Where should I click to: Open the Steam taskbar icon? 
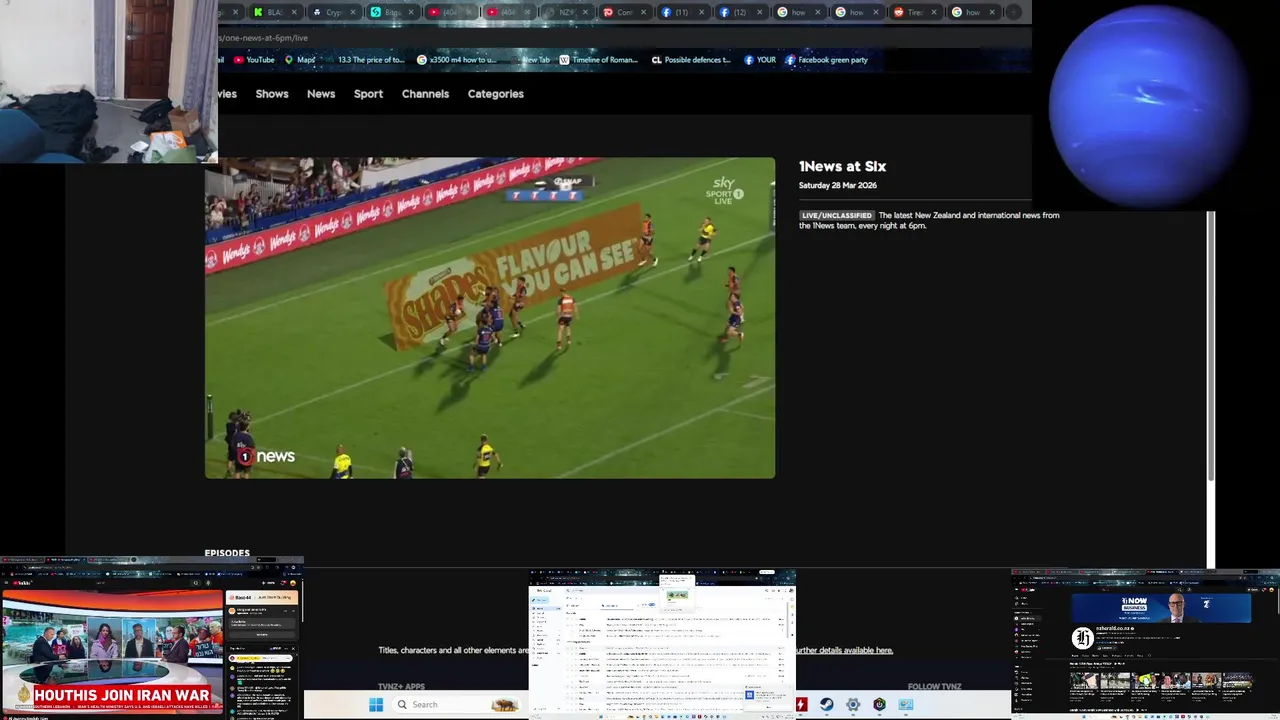point(827,704)
